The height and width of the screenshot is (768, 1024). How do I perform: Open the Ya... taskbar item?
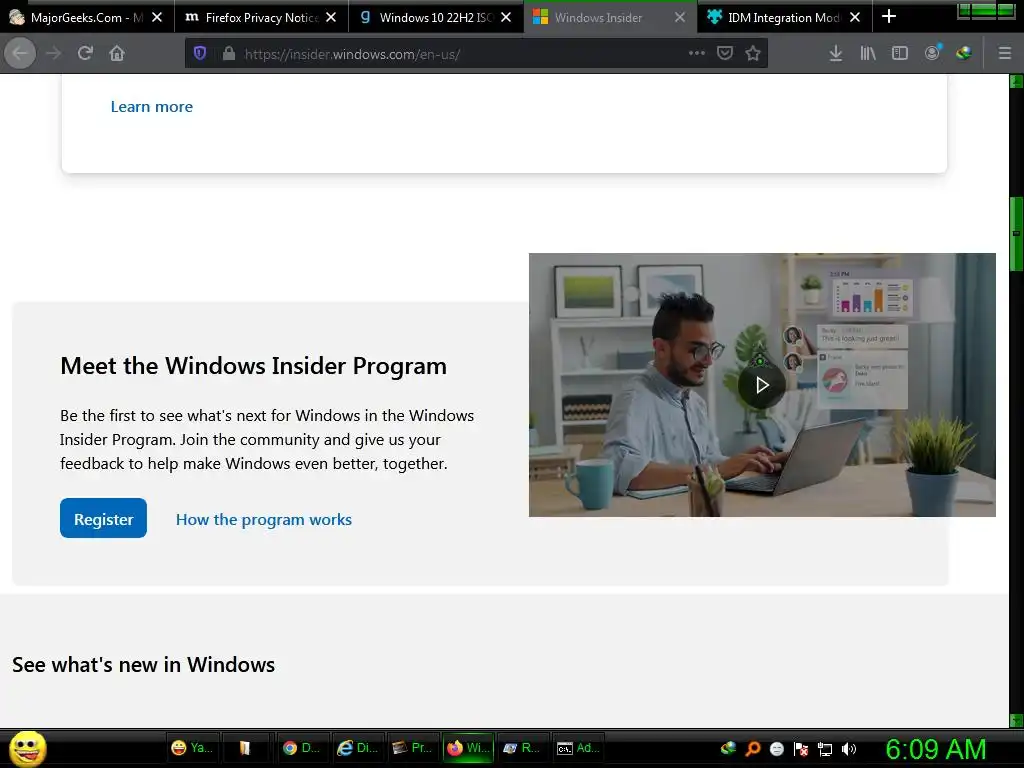tap(193, 748)
